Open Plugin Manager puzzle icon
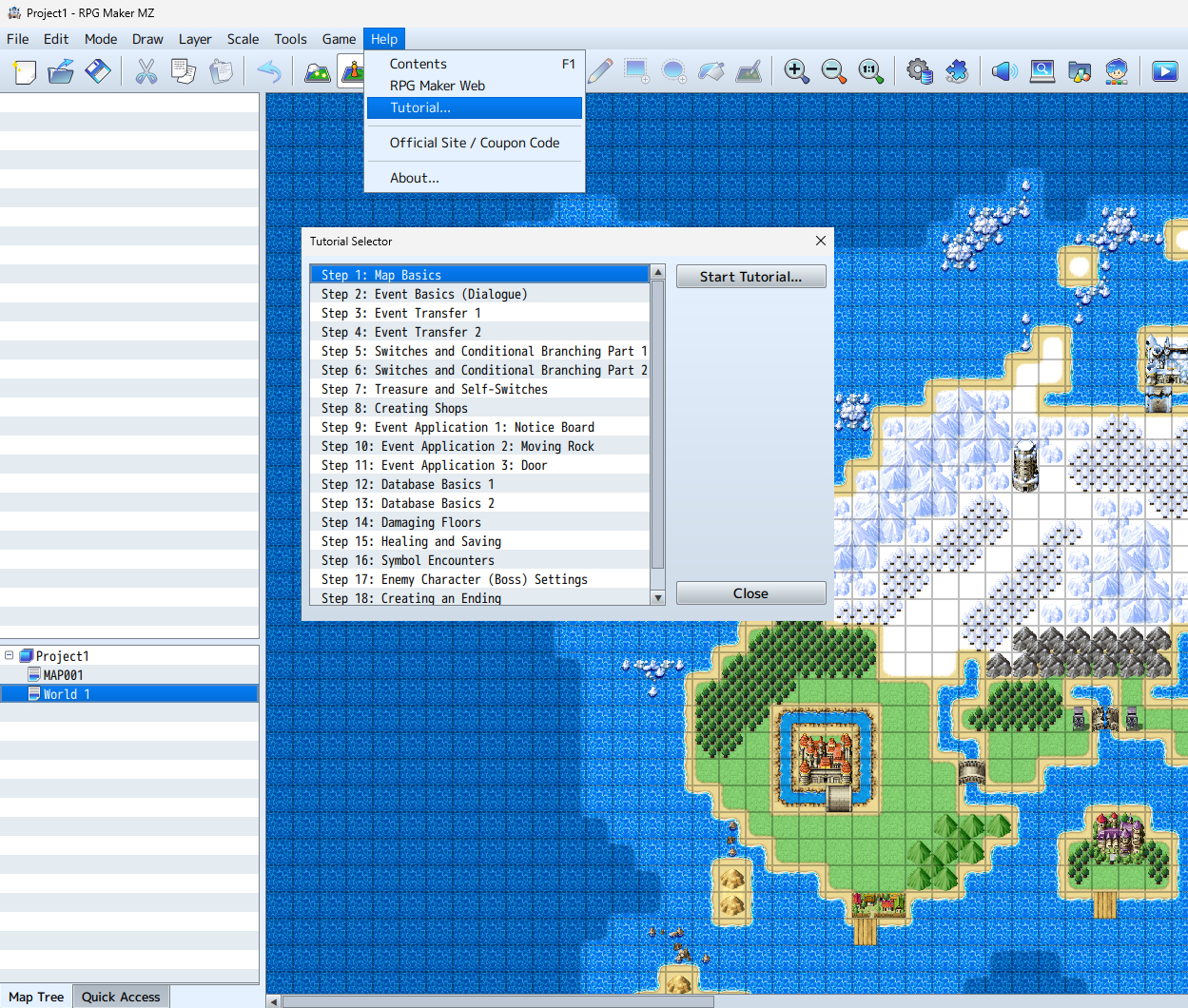 pyautogui.click(x=957, y=71)
